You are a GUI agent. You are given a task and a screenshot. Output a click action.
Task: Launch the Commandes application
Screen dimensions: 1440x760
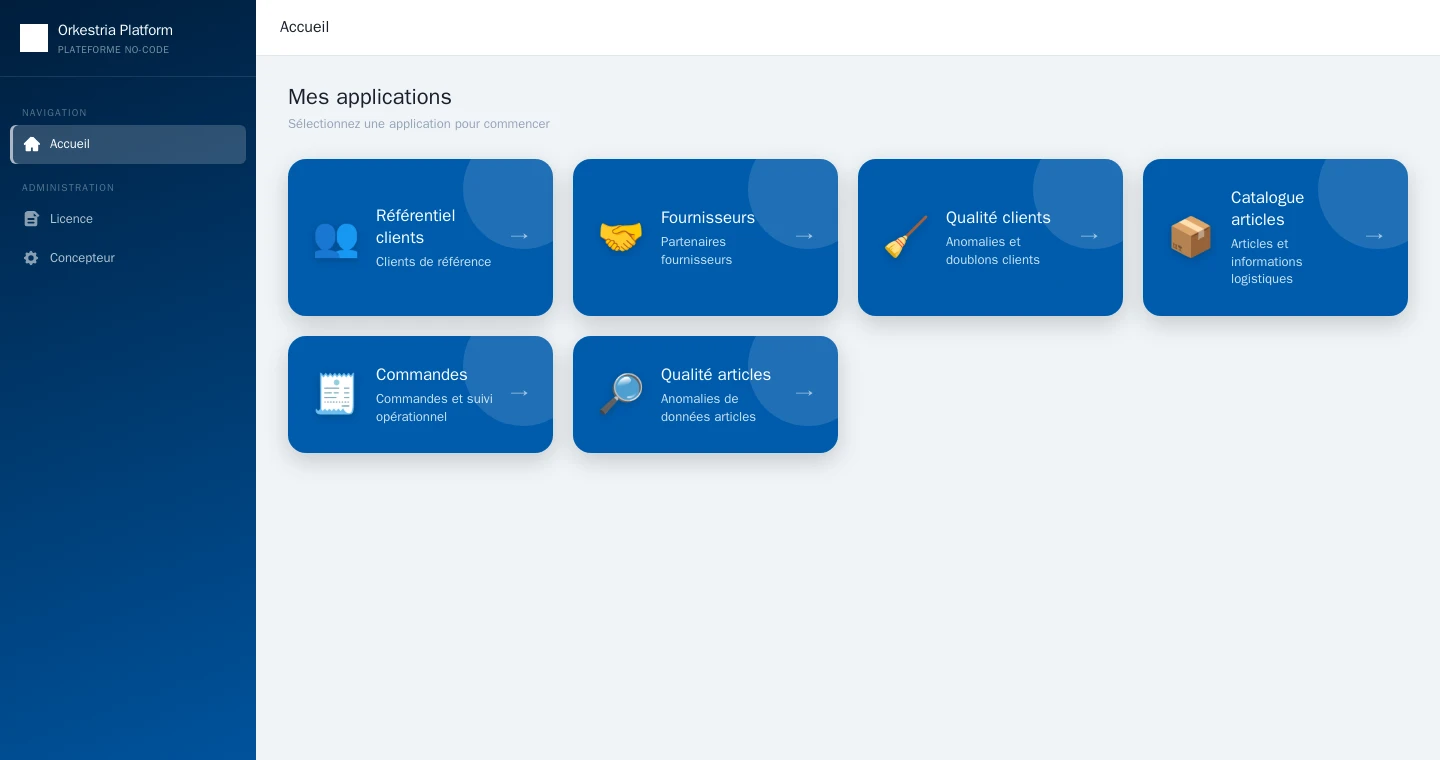tap(420, 394)
